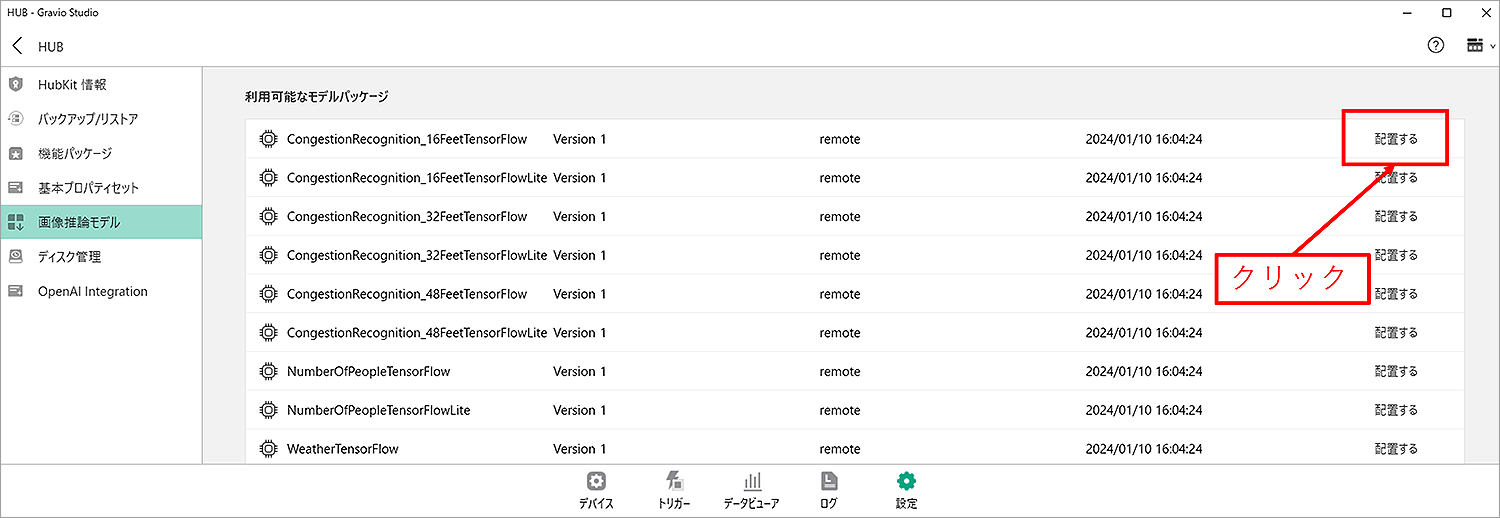The width and height of the screenshot is (1500, 518).
Task: Switch to the データビューア tab
Action: tap(751, 490)
